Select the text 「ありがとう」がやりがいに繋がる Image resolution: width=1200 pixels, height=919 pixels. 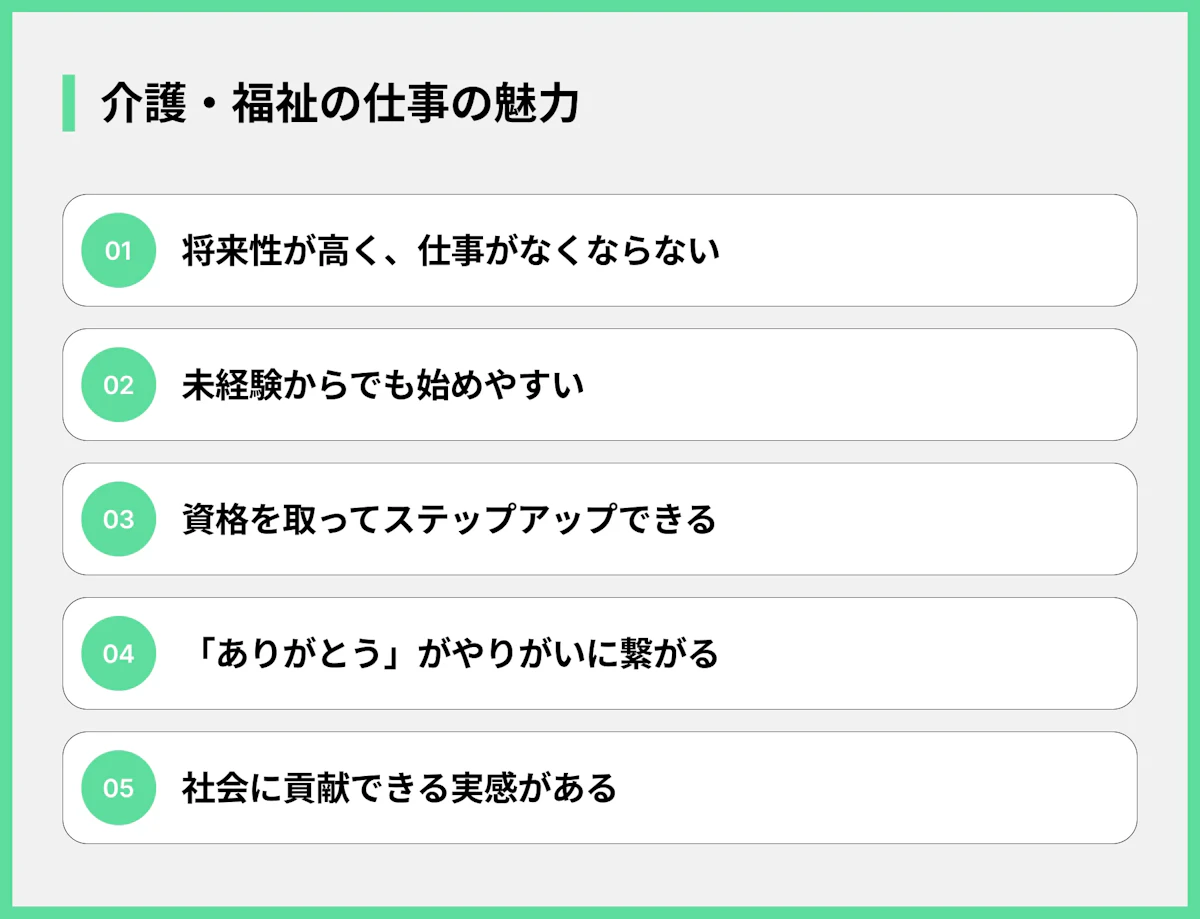451,654
